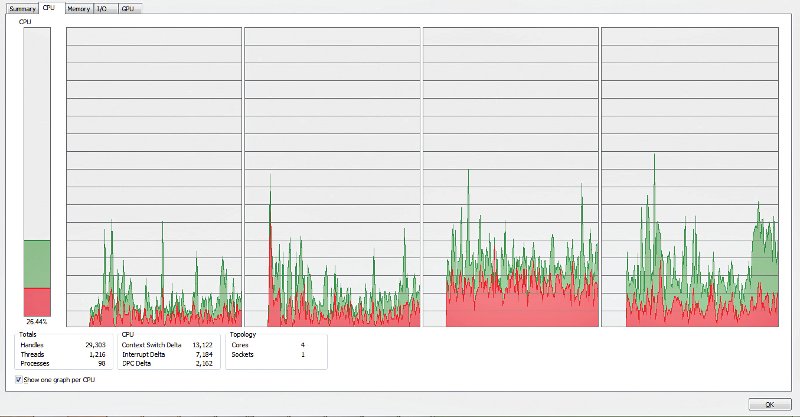The image size is (800, 417).
Task: Switch to the I/O tab
Action: click(x=102, y=8)
